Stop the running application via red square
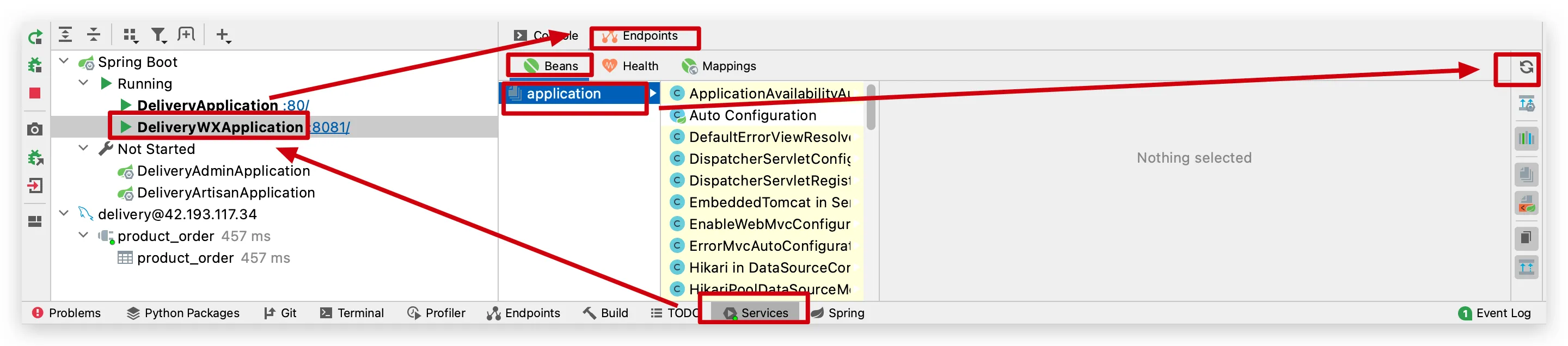The image size is (1568, 346). [35, 93]
